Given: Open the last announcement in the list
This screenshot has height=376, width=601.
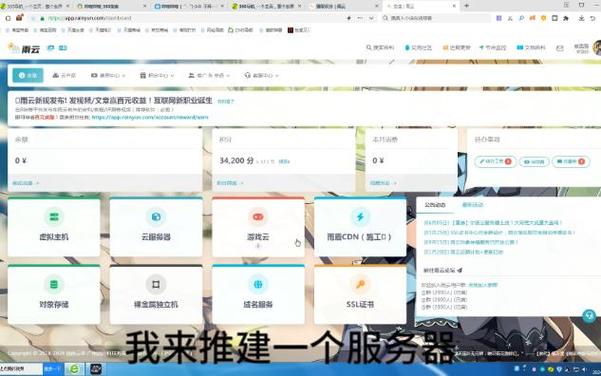Looking at the screenshot, I should [x=463, y=252].
